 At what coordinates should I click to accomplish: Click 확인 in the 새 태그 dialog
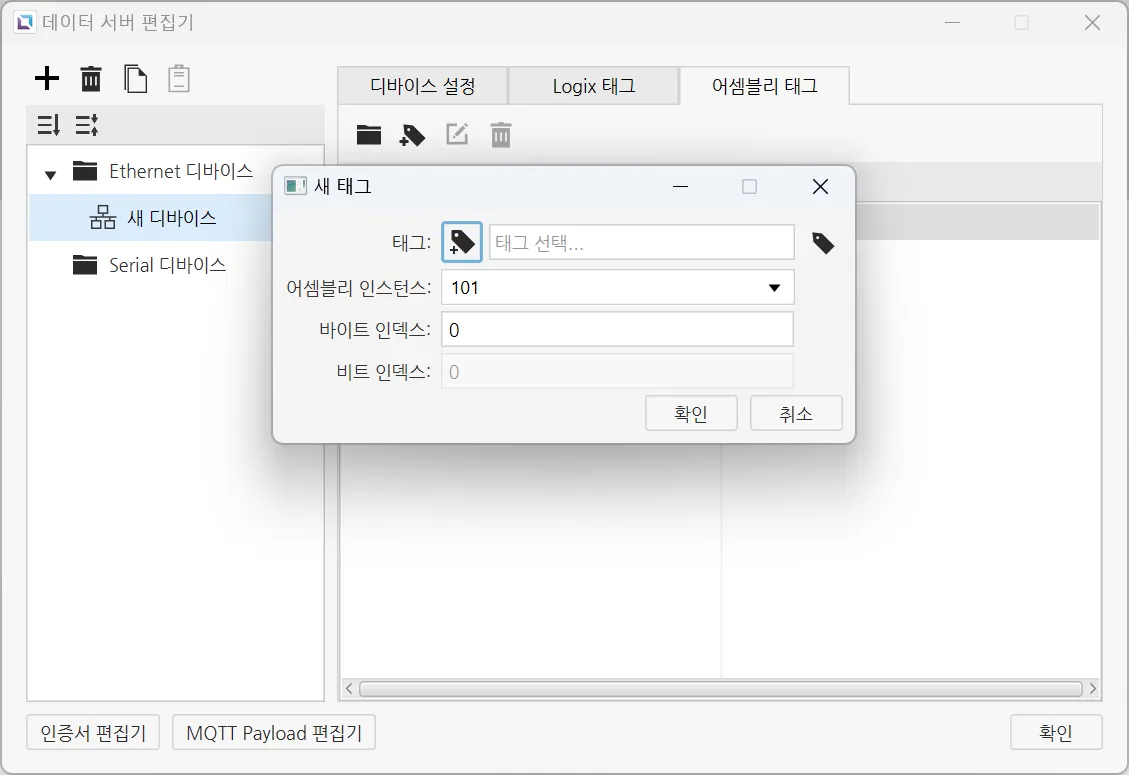pyautogui.click(x=691, y=413)
